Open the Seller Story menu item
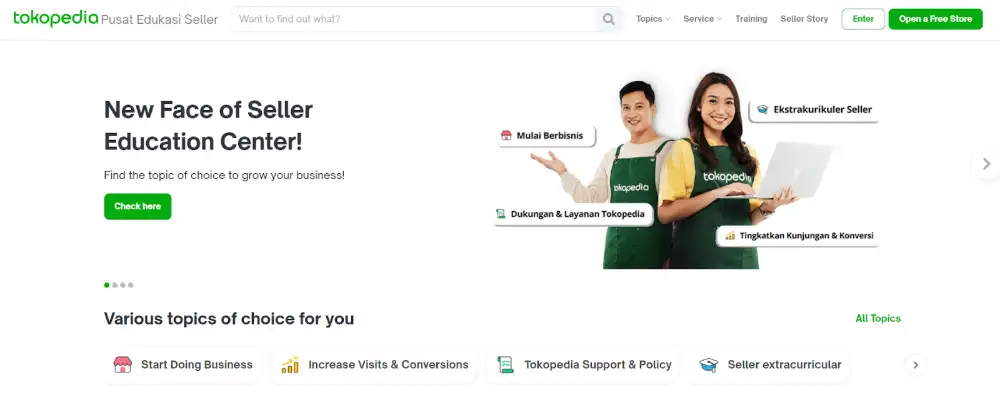The image size is (1000, 406). 804,19
